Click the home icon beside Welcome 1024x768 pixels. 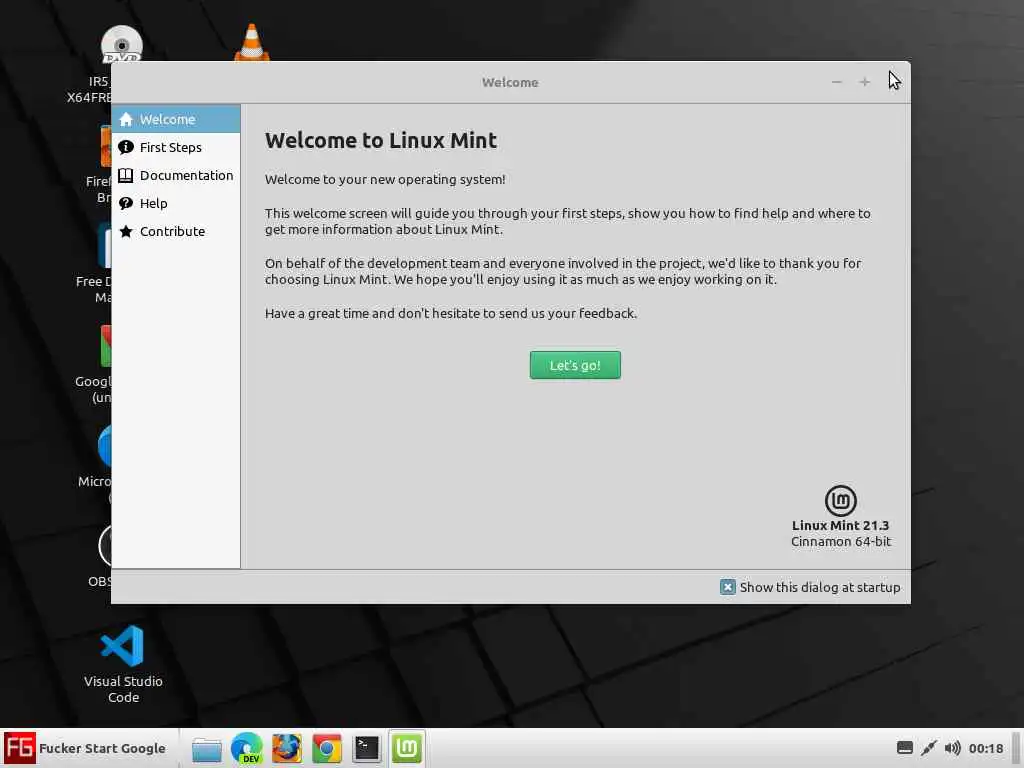[126, 120]
